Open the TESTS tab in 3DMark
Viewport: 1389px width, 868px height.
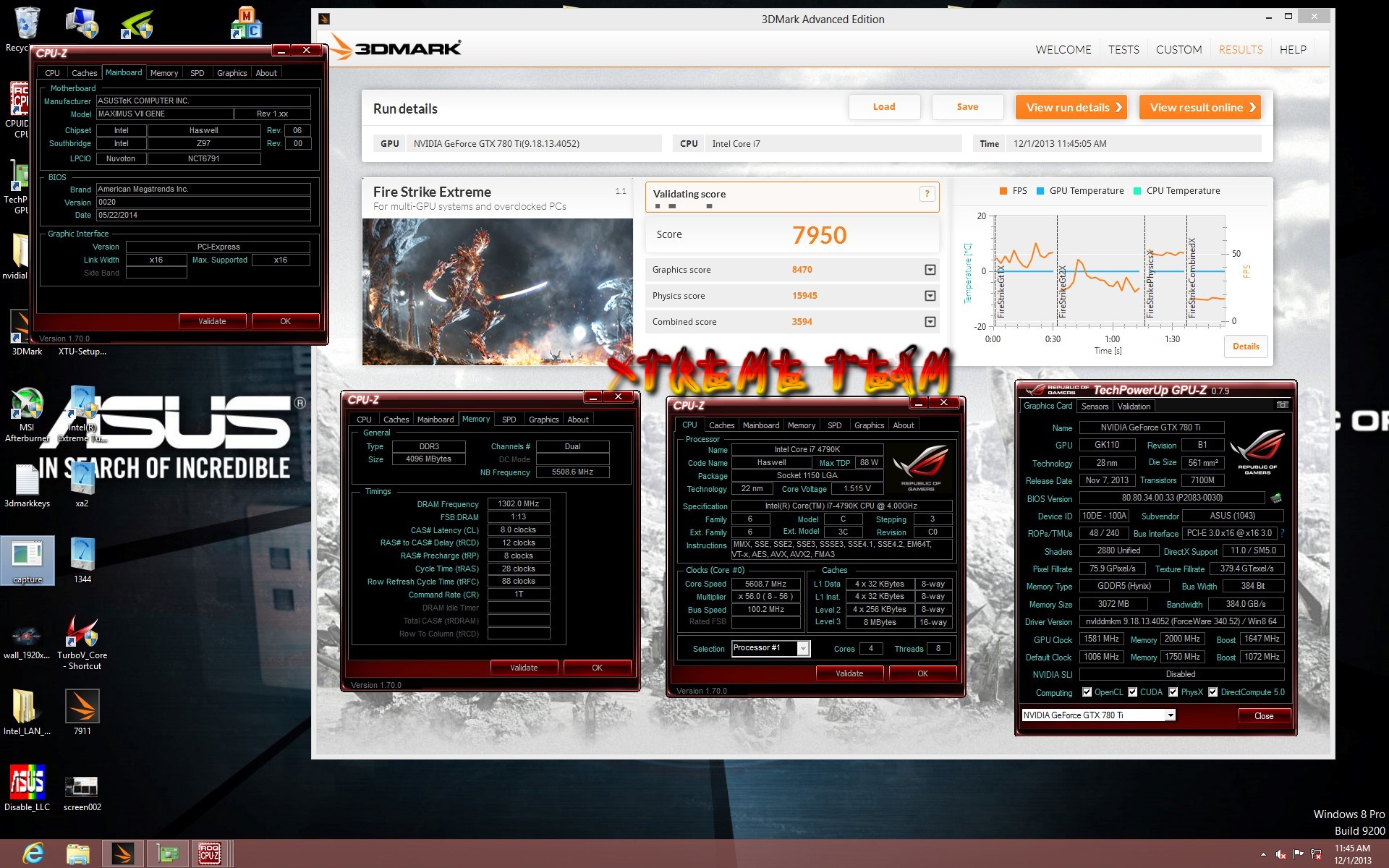pos(1123,49)
